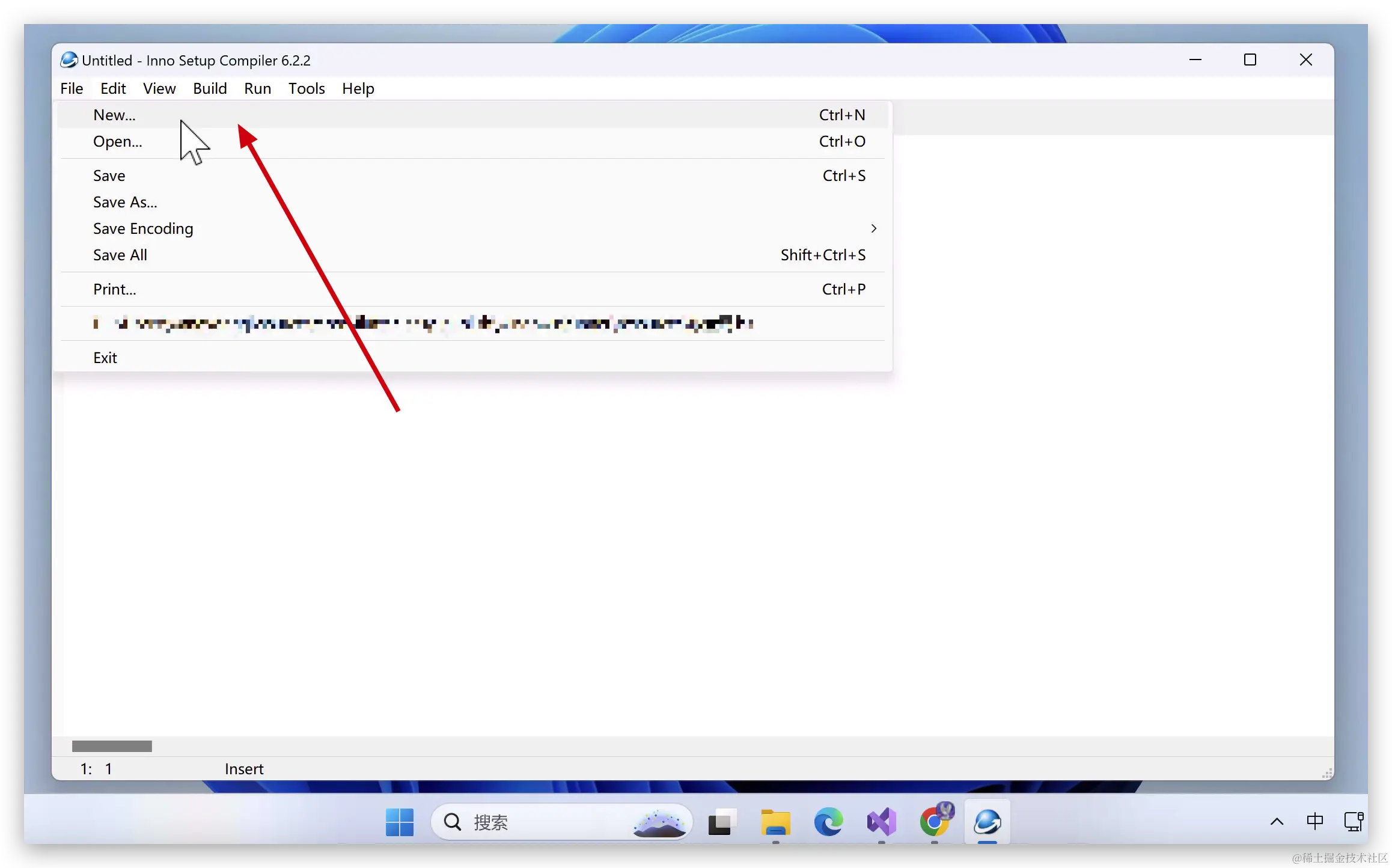Open the Edit menu
1392x868 pixels.
113,88
